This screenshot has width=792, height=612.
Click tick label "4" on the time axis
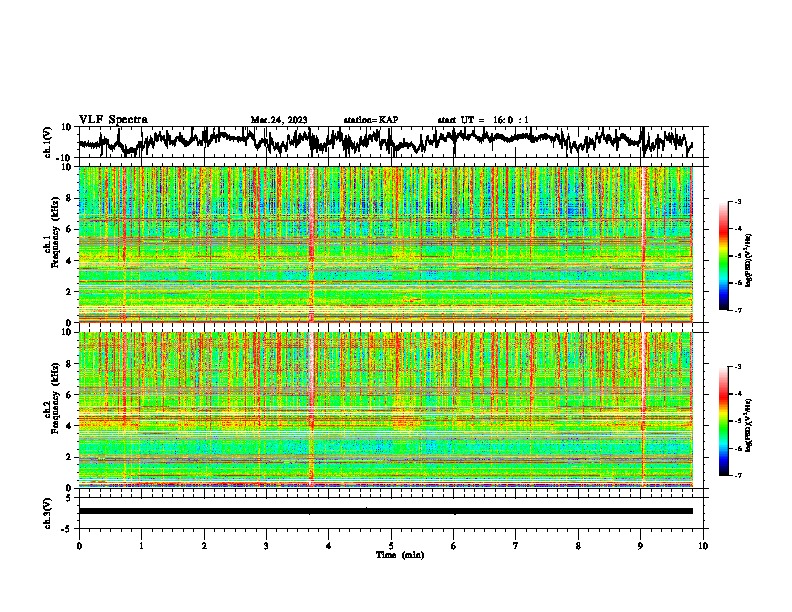point(328,546)
